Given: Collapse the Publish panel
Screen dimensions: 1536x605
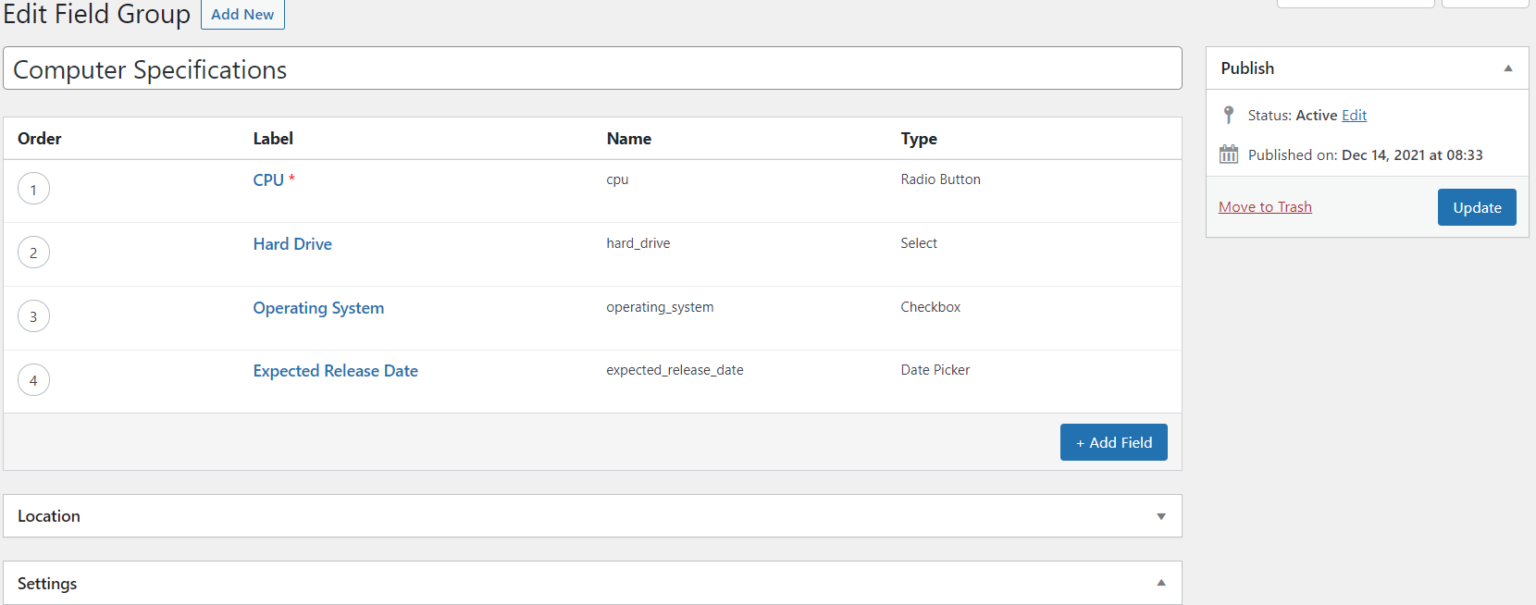Looking at the screenshot, I should [x=1508, y=68].
